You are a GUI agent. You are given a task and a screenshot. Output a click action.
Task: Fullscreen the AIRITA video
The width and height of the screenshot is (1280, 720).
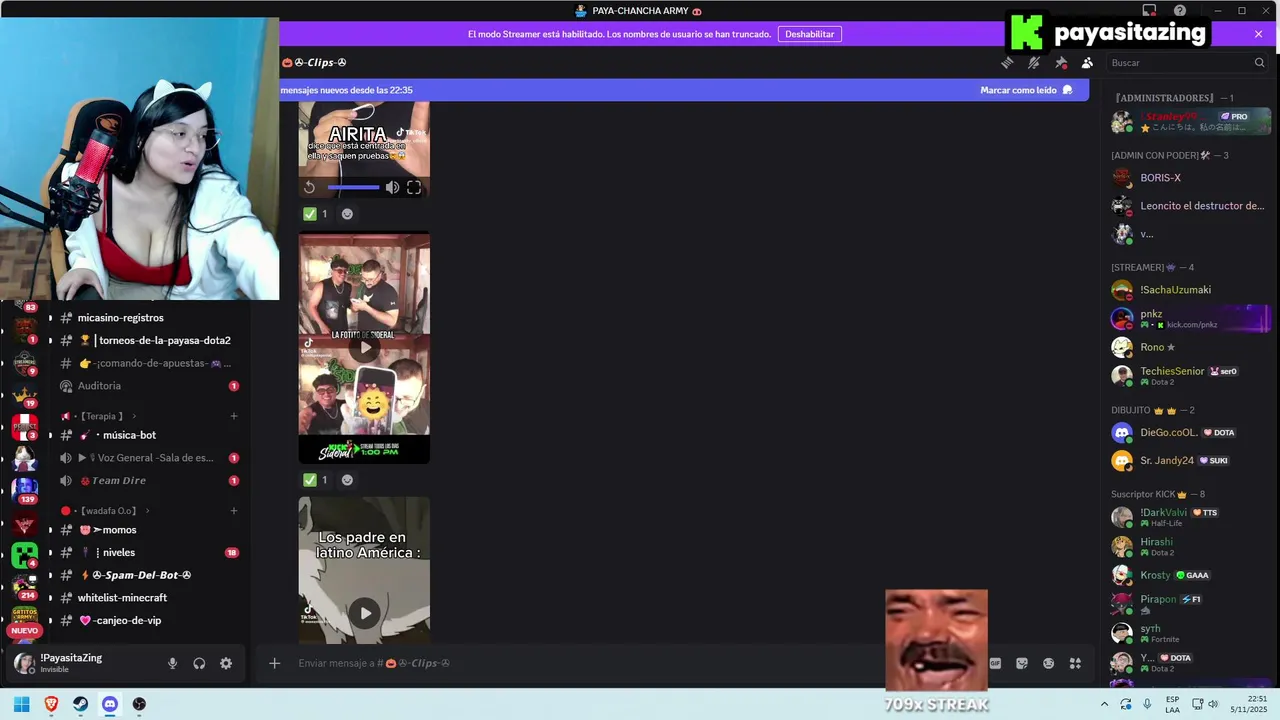[x=414, y=187]
